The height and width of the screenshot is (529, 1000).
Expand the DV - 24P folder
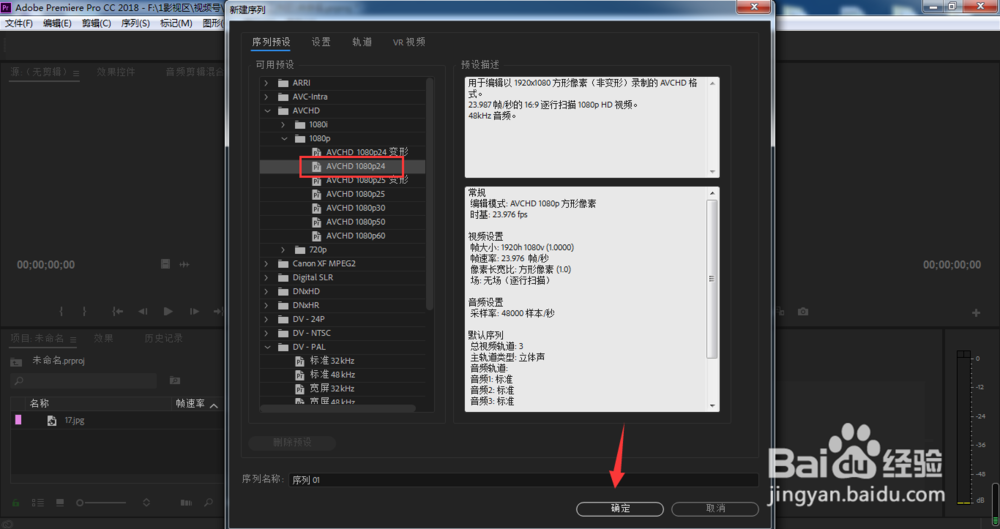[267, 319]
